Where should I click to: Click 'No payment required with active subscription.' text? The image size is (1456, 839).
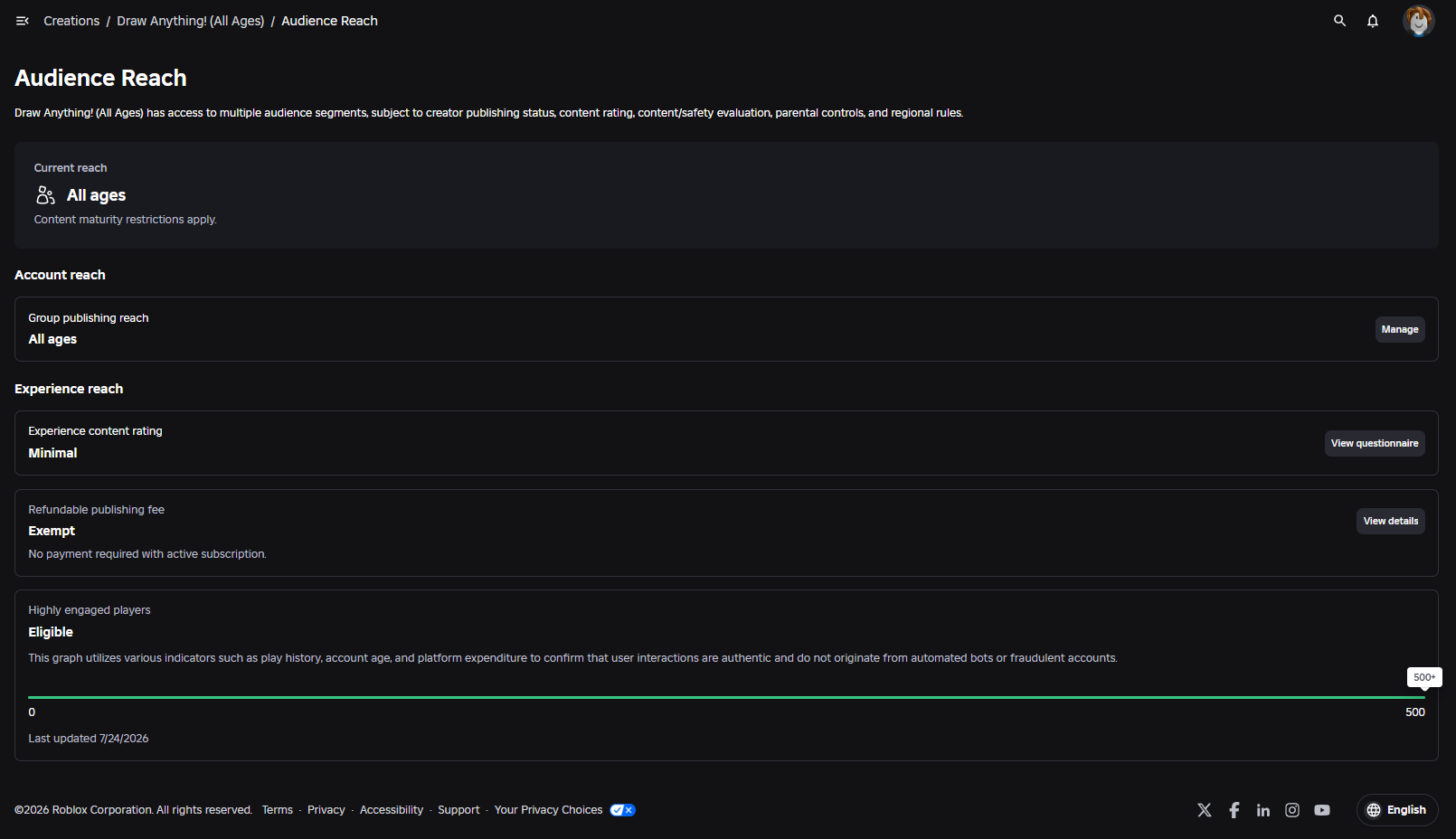(147, 554)
